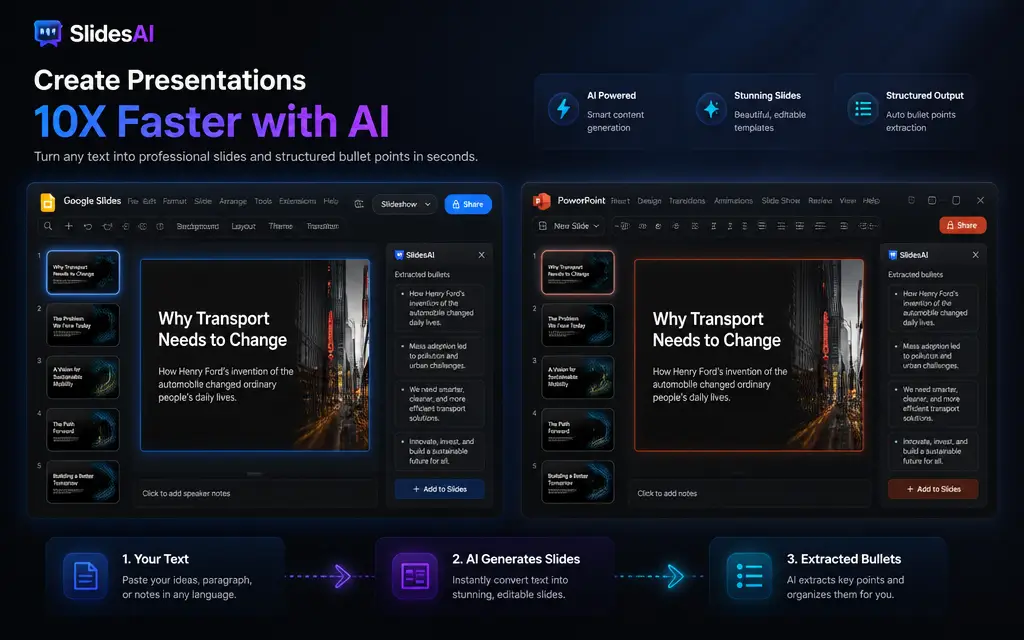Open the Design tab in PowerPoint
The height and width of the screenshot is (640, 1024).
pyautogui.click(x=649, y=201)
